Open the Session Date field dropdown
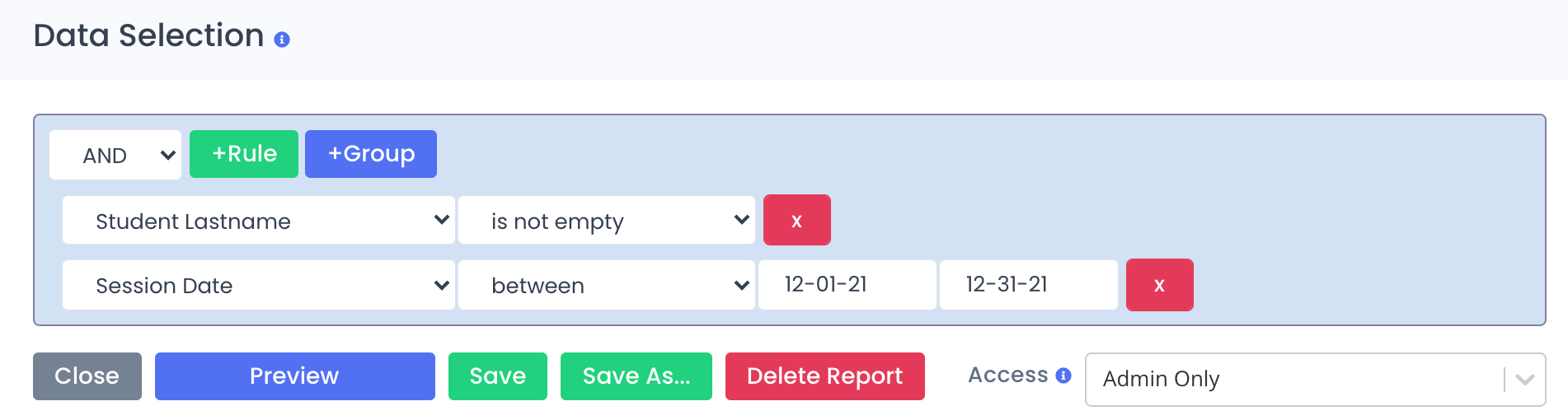The image size is (1568, 420). coord(259,285)
